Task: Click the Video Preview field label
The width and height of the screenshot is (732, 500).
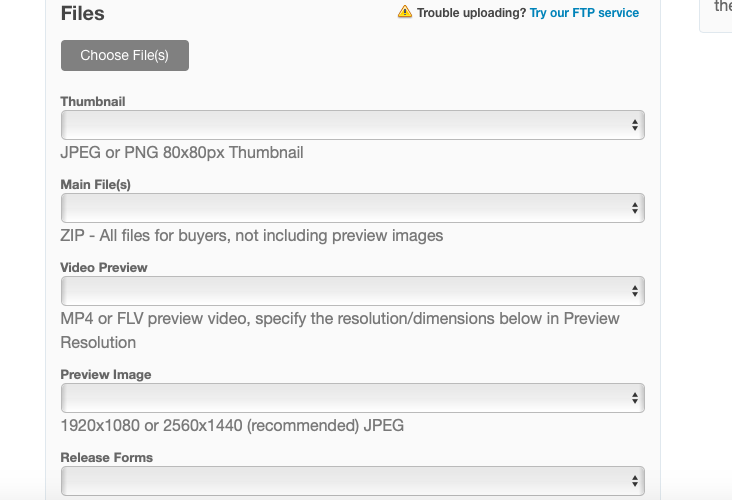Action: click(x=104, y=268)
